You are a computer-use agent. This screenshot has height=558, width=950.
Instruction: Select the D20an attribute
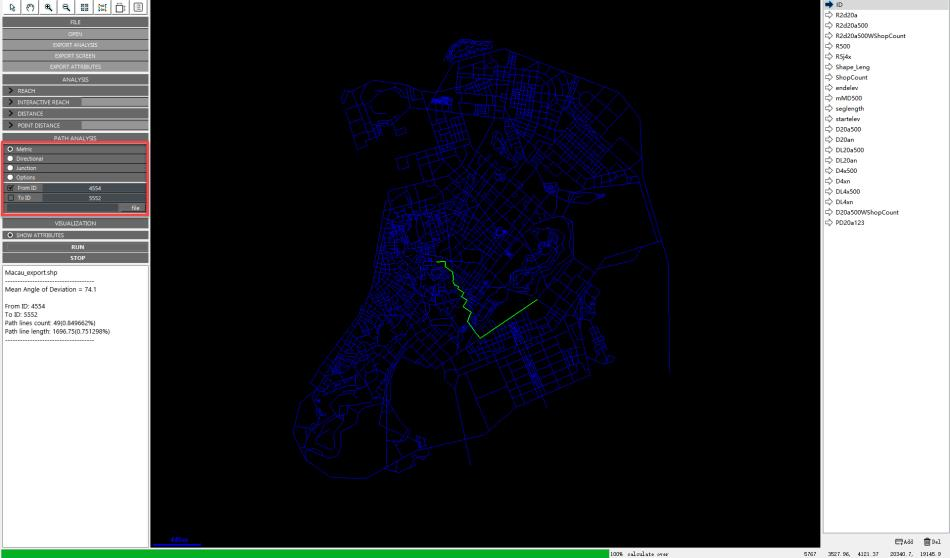(x=845, y=139)
